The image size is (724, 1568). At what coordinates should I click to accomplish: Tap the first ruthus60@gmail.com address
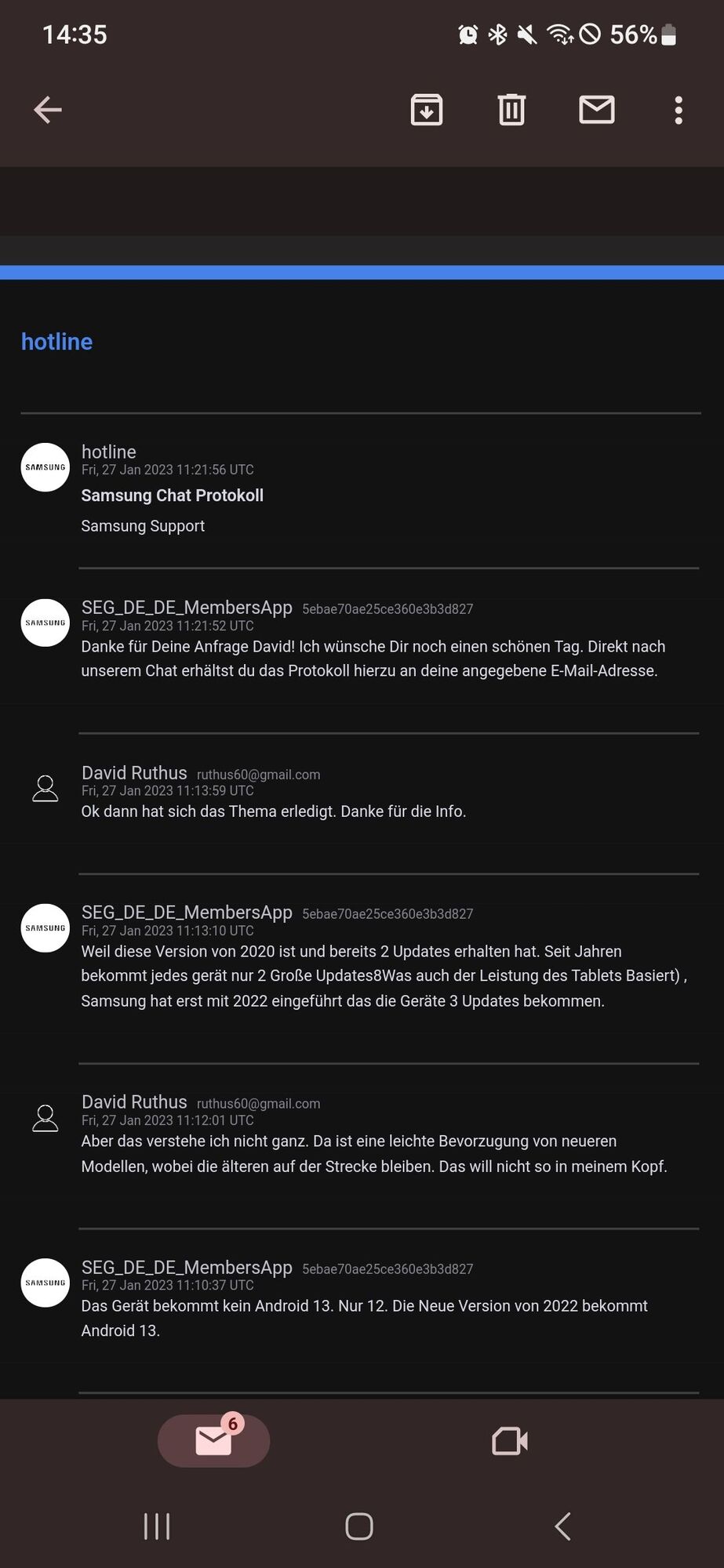click(258, 775)
